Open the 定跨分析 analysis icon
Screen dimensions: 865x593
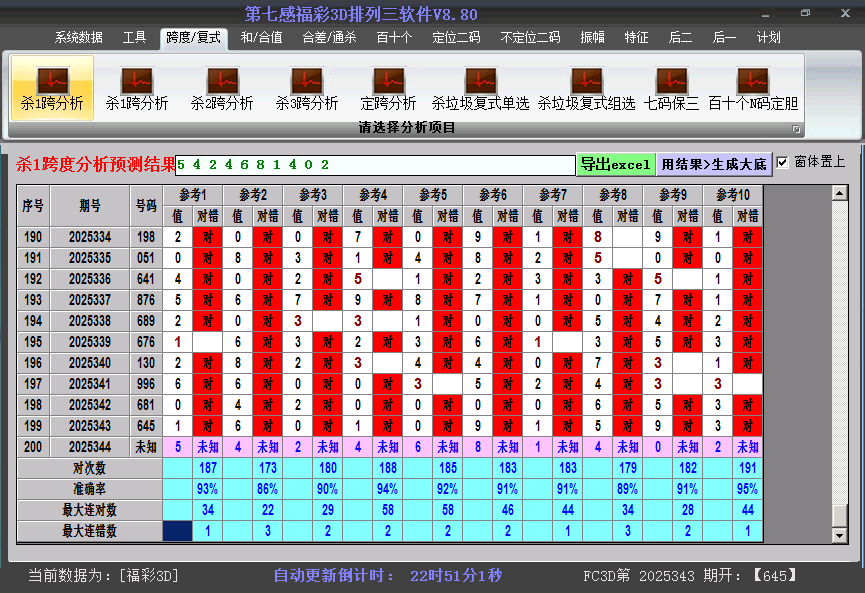click(386, 87)
